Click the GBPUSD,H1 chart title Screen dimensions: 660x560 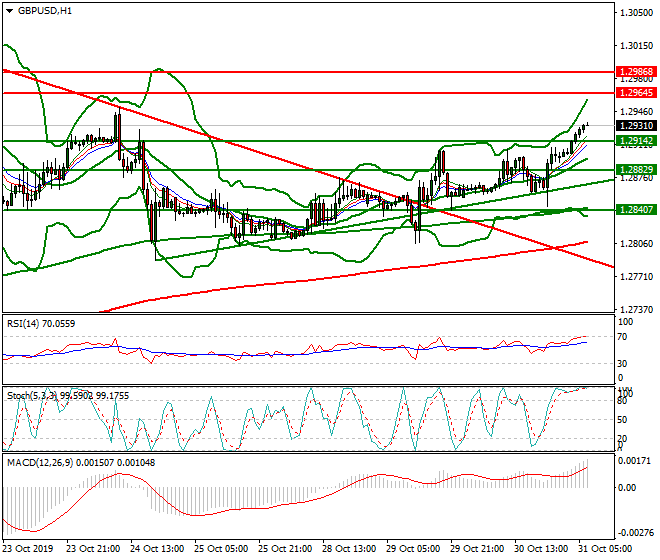click(45, 11)
